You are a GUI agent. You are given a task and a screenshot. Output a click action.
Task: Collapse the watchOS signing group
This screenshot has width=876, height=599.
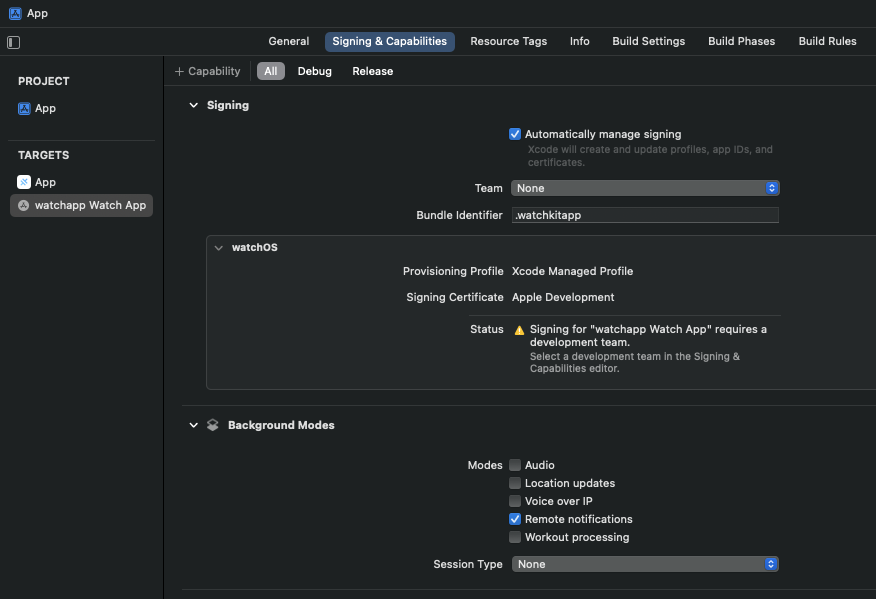(218, 248)
